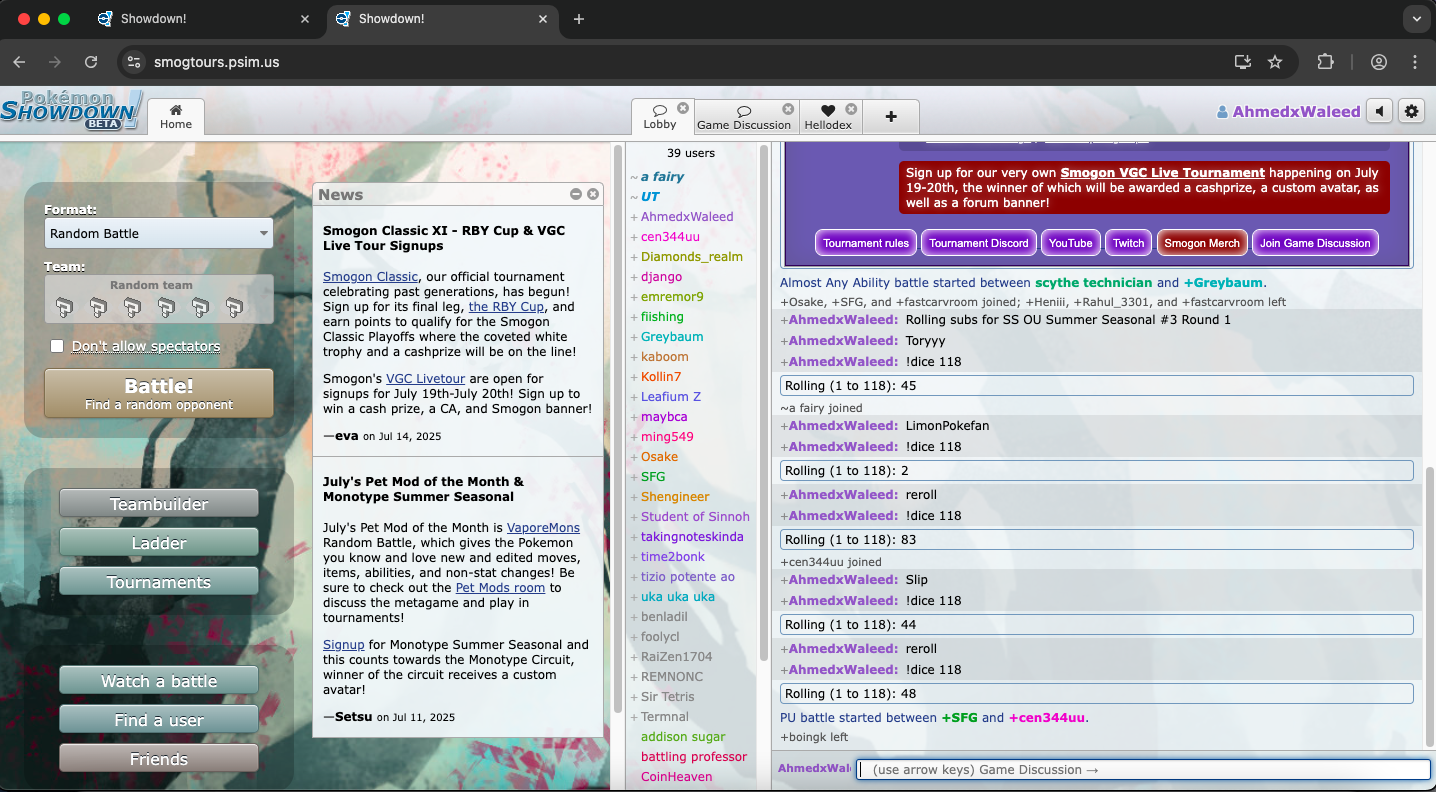Open the VGC Livetour link

pyautogui.click(x=425, y=379)
